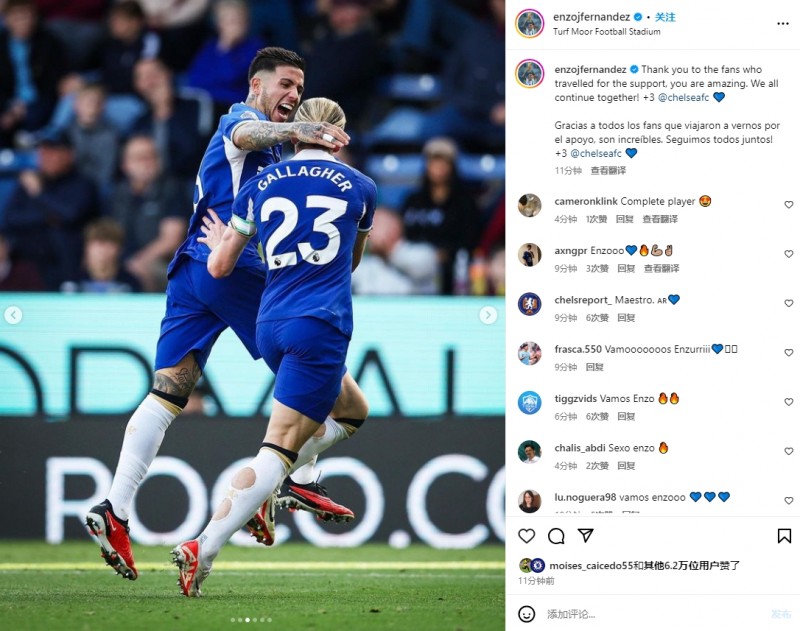Open list of users who liked post
800x631 pixels.
pos(644,565)
